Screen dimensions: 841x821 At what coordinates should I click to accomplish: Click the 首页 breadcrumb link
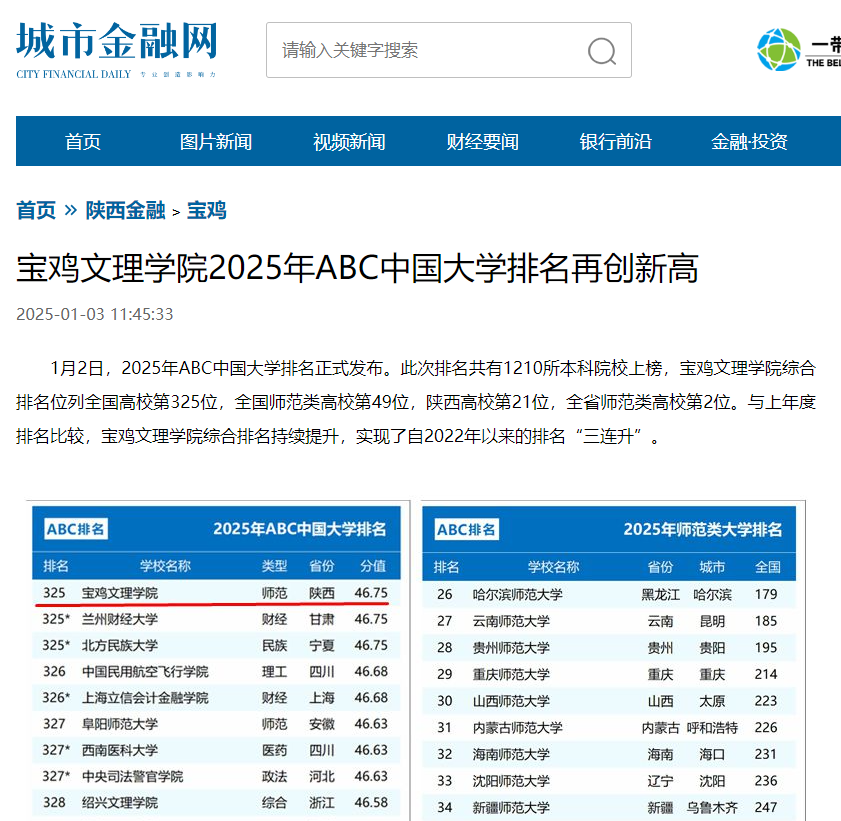[36, 210]
